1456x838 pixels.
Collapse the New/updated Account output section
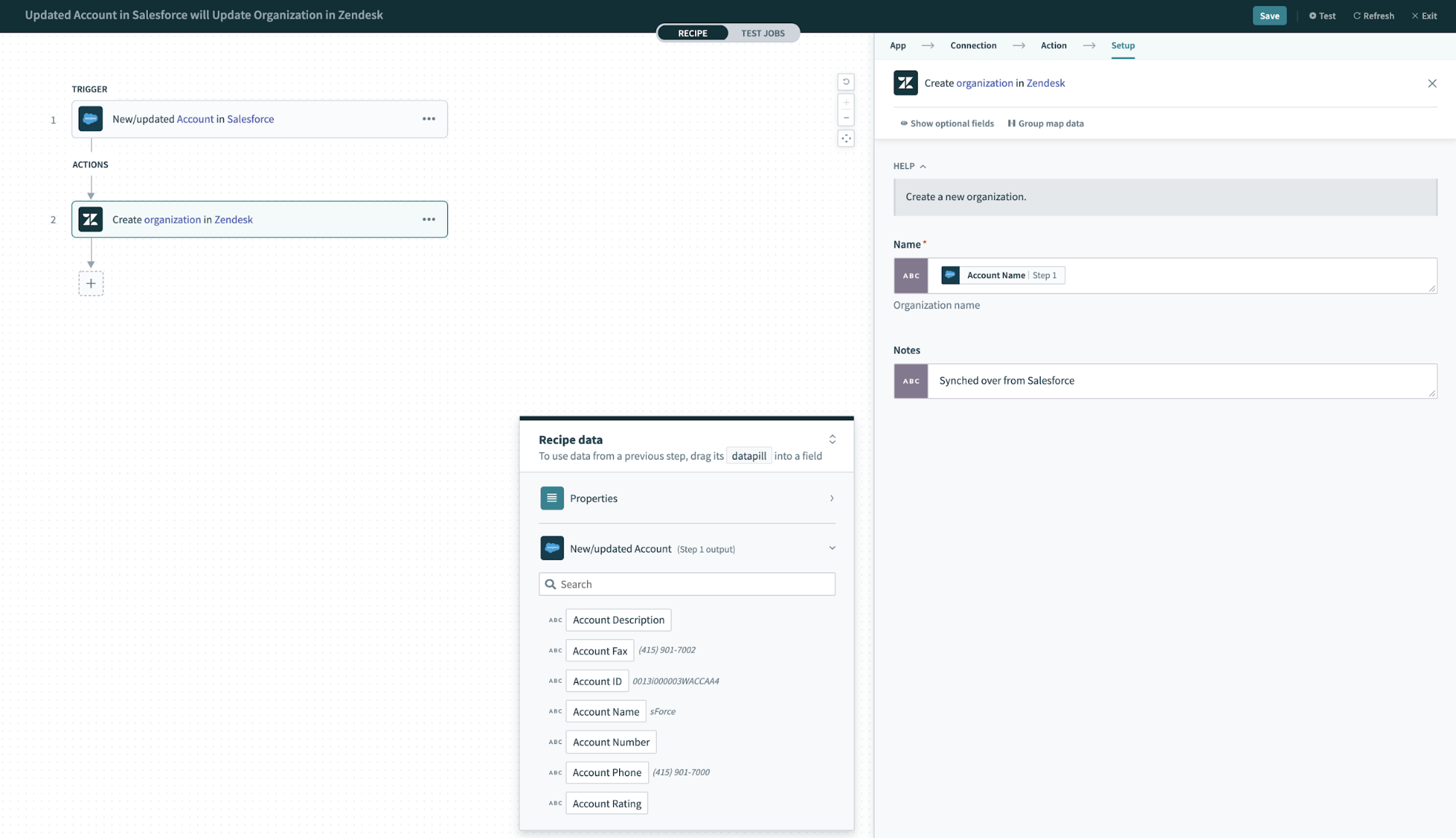(x=832, y=548)
